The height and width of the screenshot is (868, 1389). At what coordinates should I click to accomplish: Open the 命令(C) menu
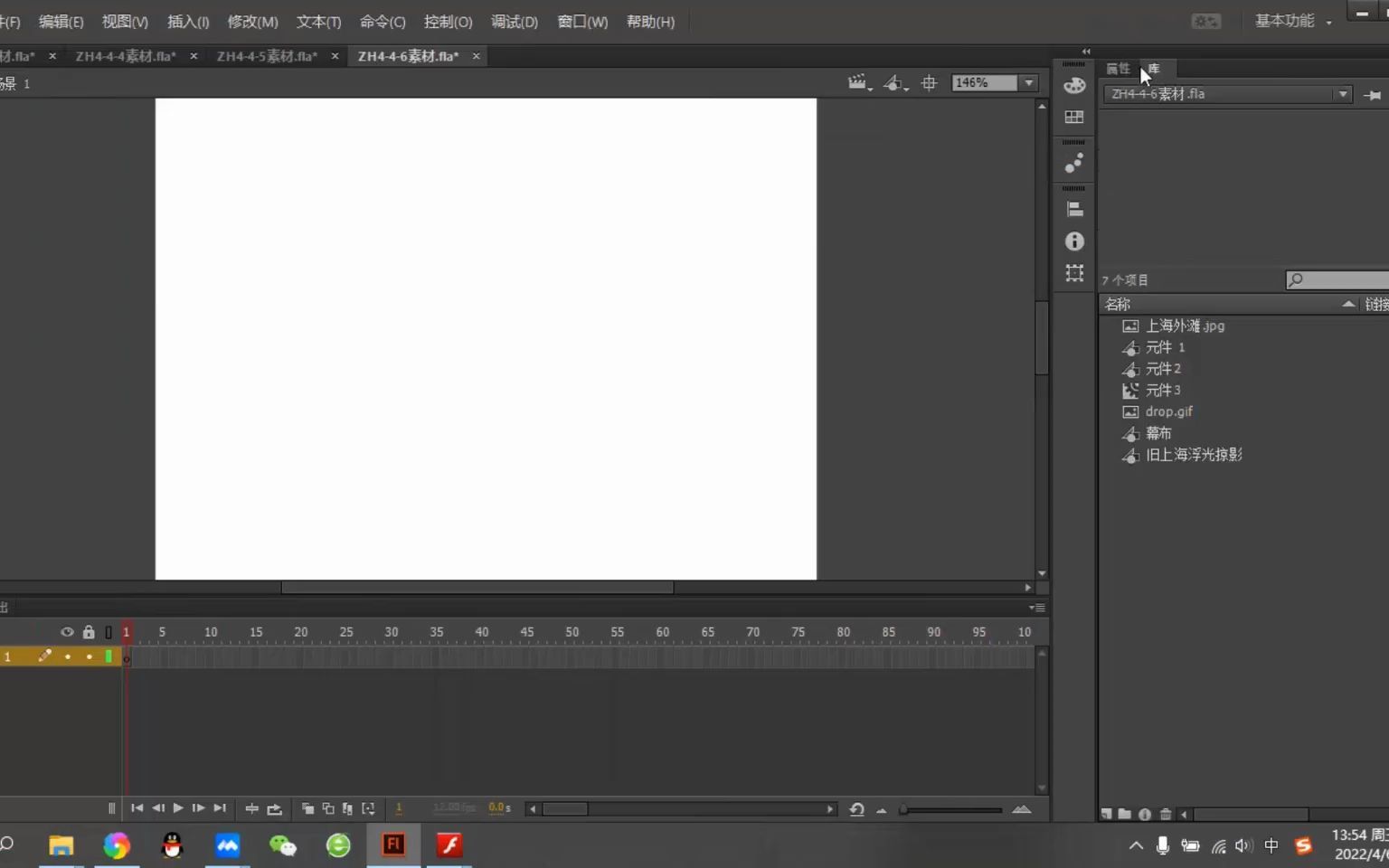click(383, 22)
